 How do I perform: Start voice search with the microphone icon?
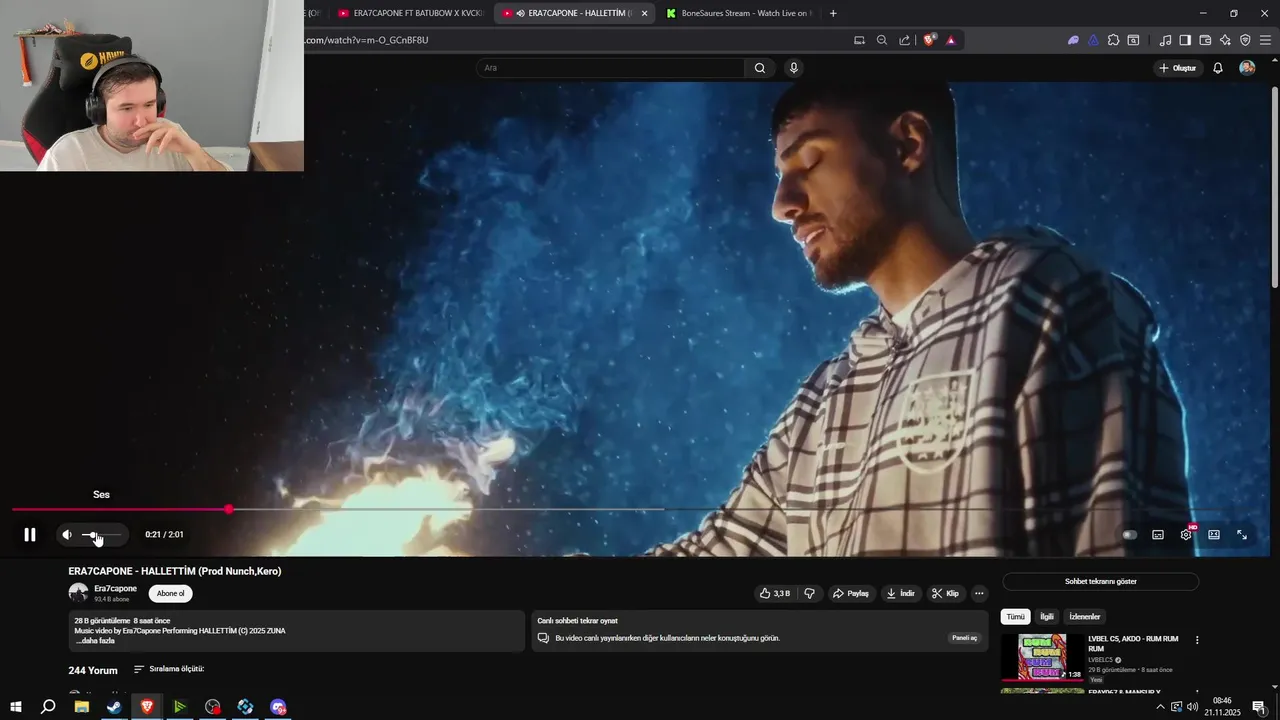click(794, 68)
